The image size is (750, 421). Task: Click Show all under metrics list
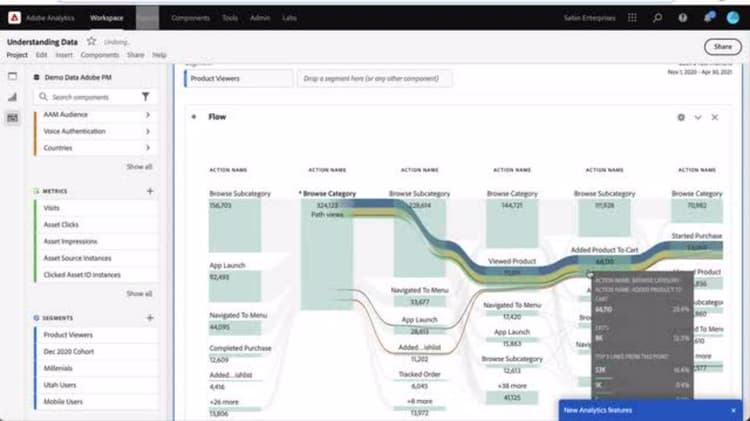click(x=139, y=293)
